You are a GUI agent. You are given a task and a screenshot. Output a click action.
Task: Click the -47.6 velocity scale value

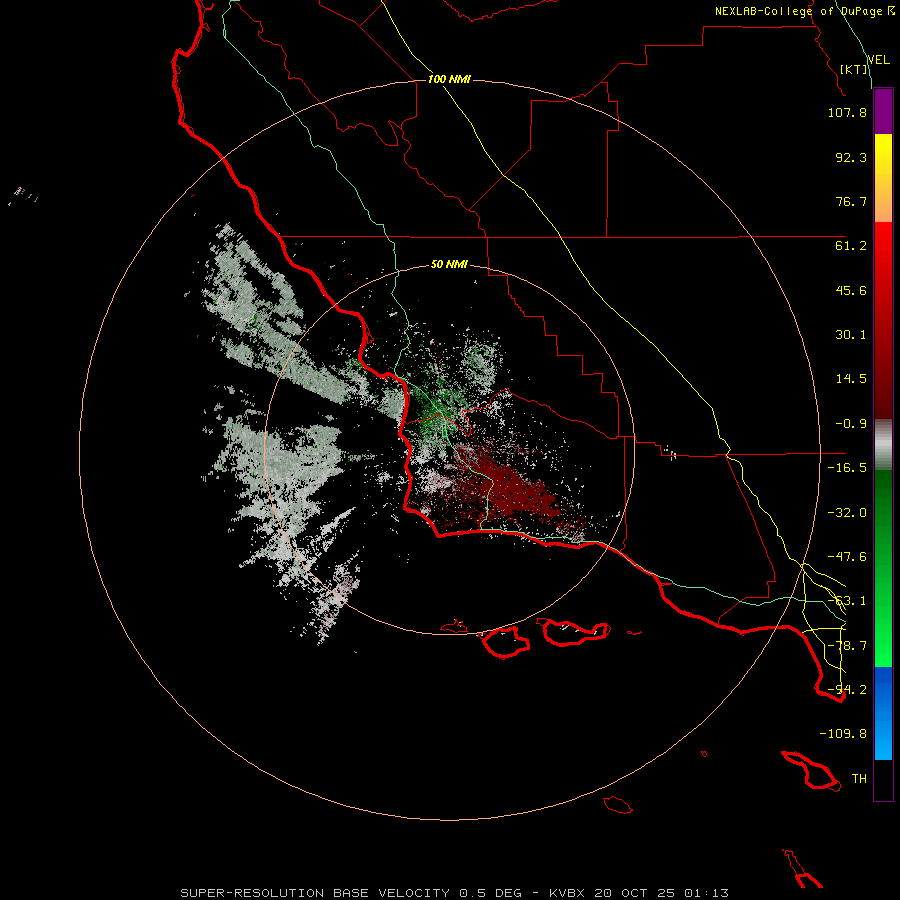(x=847, y=557)
